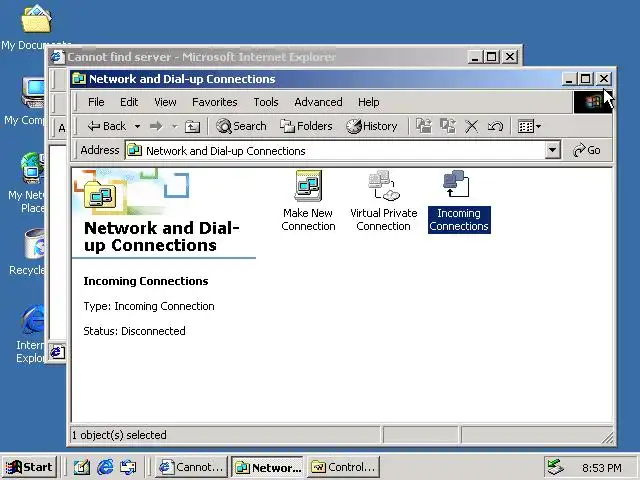Image resolution: width=640 pixels, height=480 pixels.
Task: Go Back using the toolbar Back arrow
Action: pos(107,126)
